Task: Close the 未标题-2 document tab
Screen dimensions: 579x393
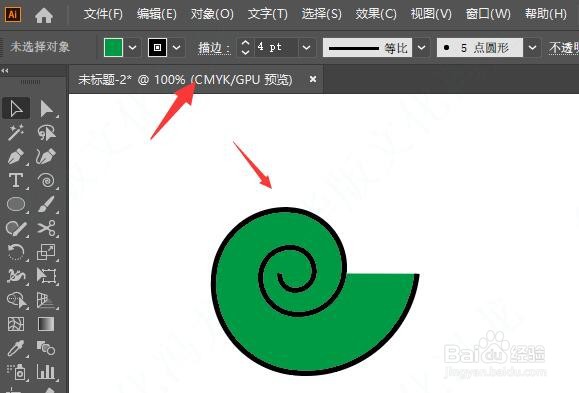Action: point(313,79)
